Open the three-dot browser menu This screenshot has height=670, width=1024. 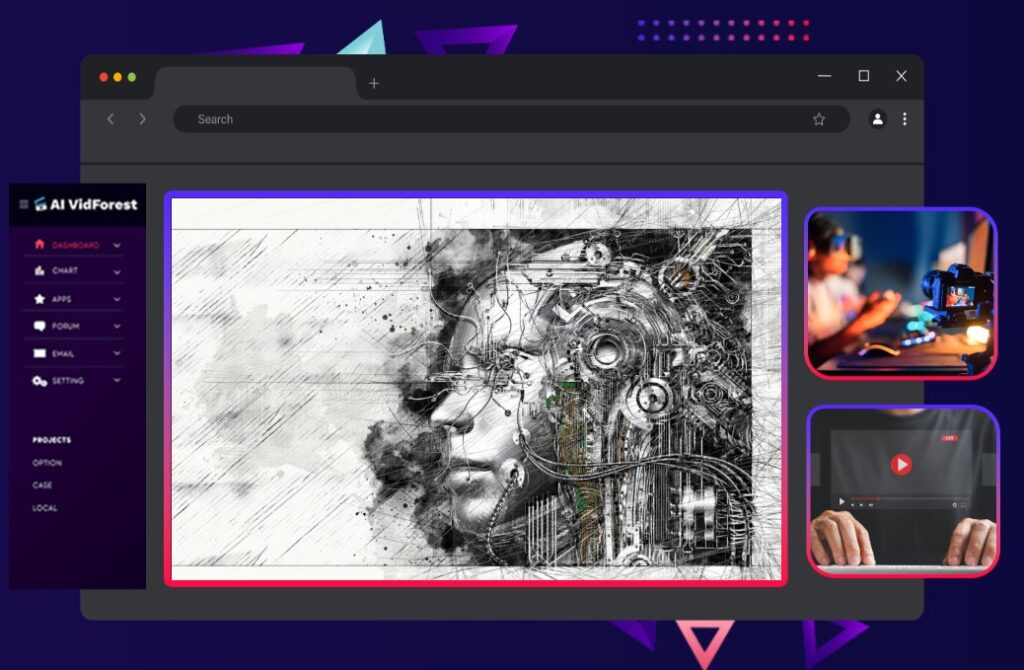[905, 119]
